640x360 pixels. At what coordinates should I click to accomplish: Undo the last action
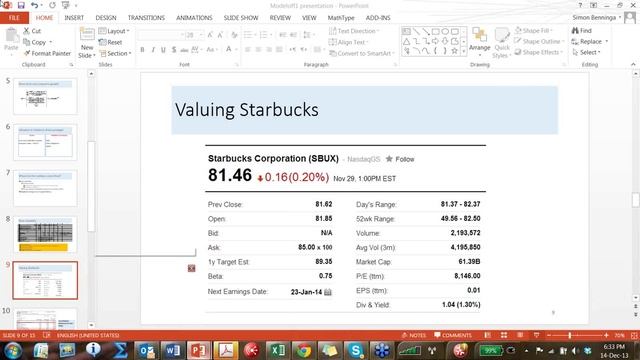pos(34,5)
